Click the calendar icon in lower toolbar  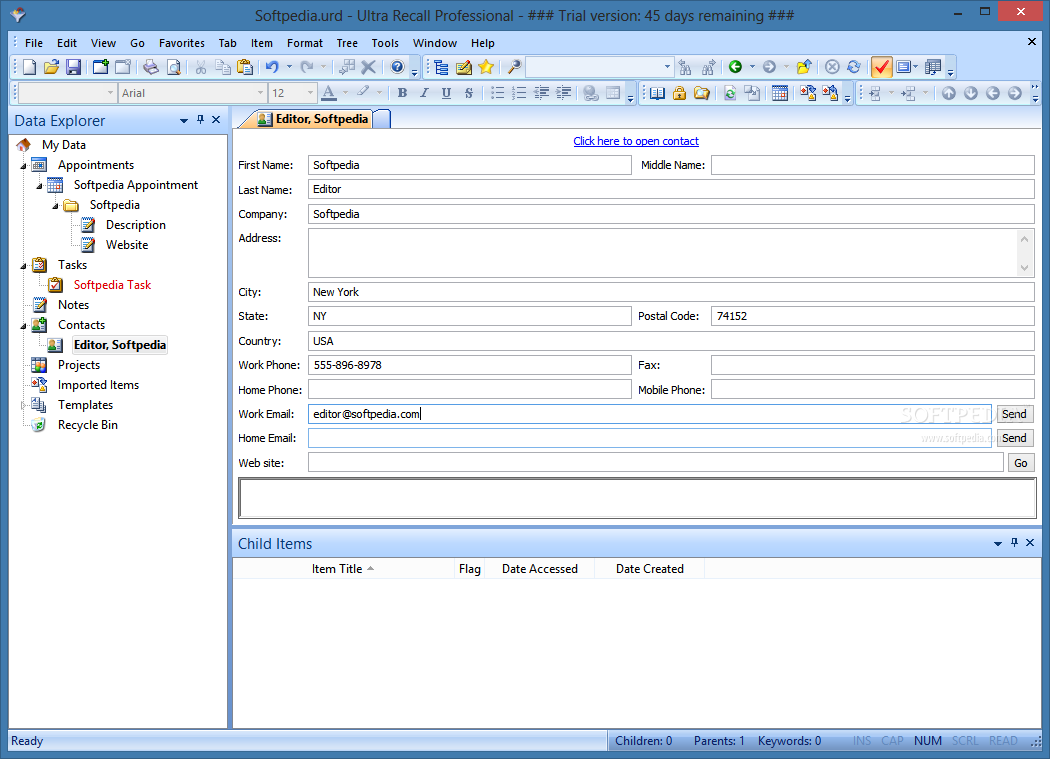click(x=779, y=93)
